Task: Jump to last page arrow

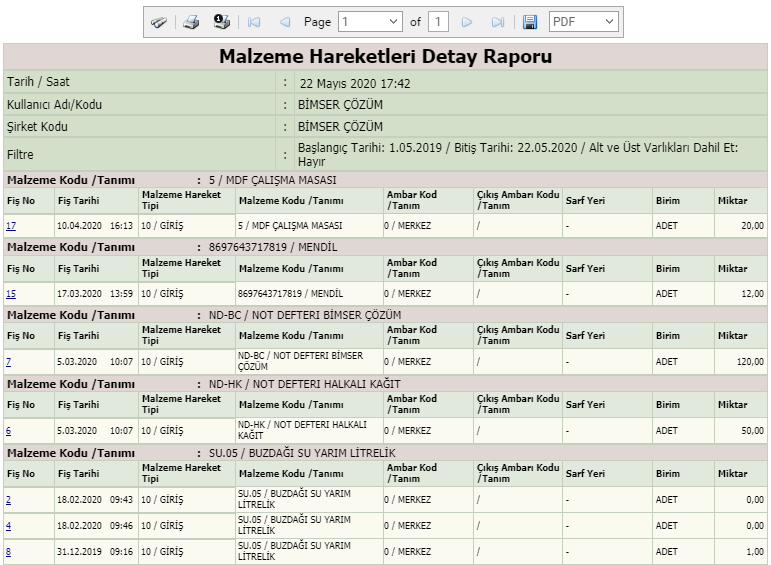Action: coord(497,22)
